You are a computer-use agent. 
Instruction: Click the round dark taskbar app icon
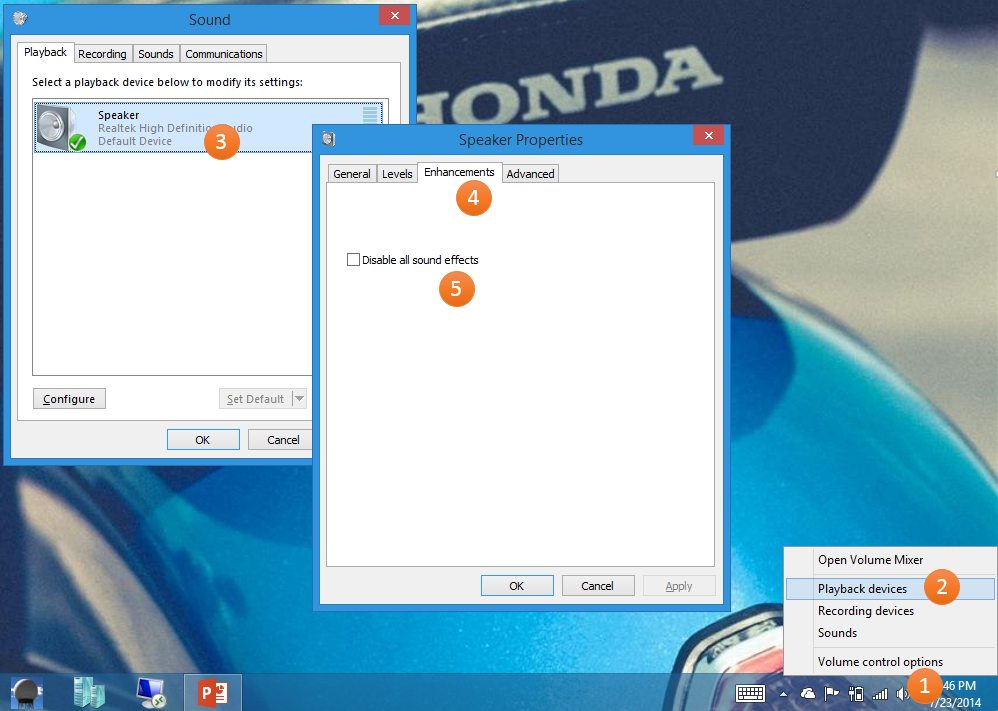pos(27,693)
